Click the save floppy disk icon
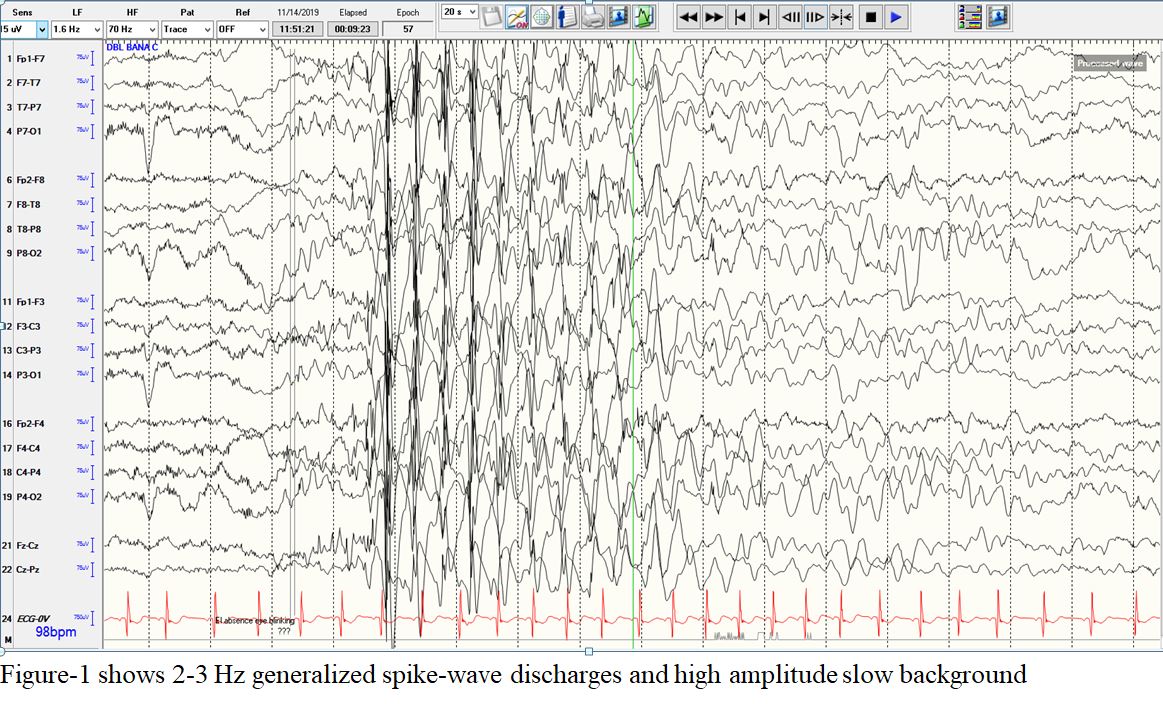Screen dimensions: 1163x704 coord(492,17)
